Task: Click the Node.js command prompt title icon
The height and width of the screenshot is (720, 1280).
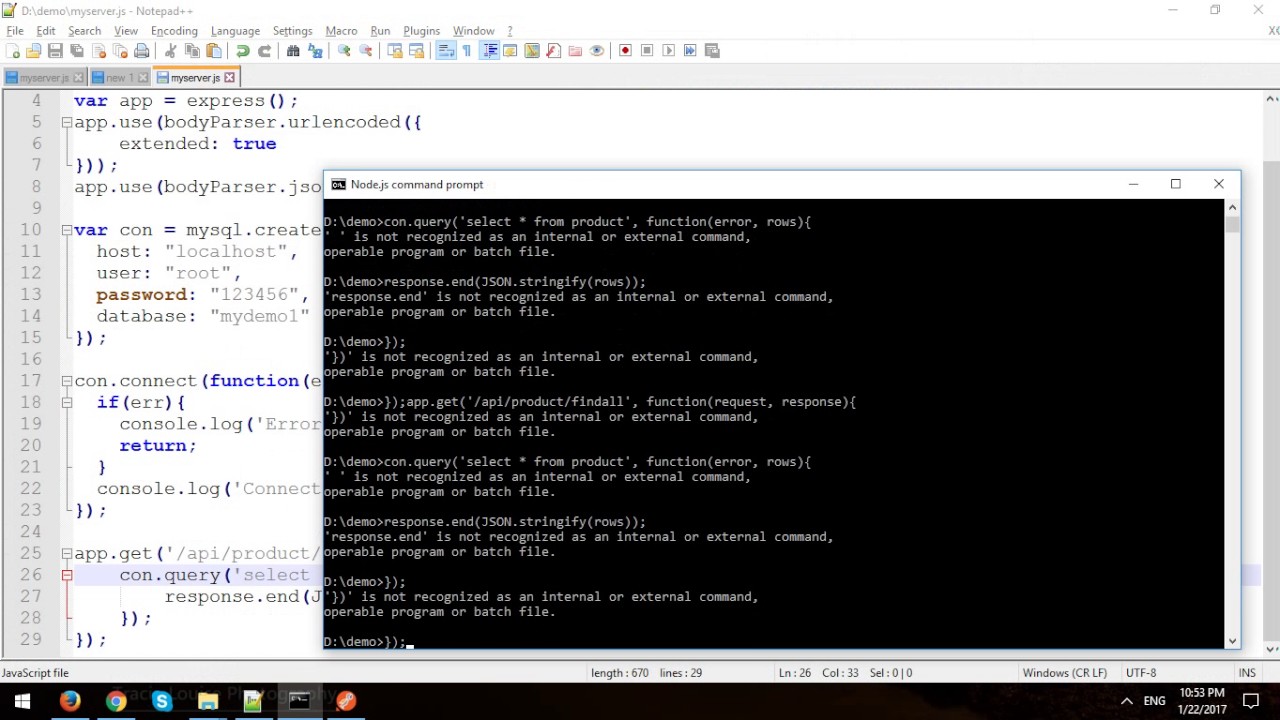Action: (338, 184)
